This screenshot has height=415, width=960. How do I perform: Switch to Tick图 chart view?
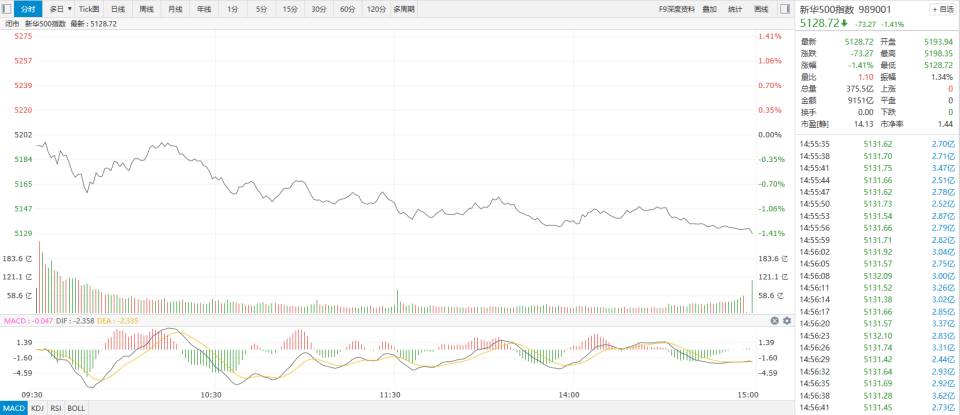point(89,9)
